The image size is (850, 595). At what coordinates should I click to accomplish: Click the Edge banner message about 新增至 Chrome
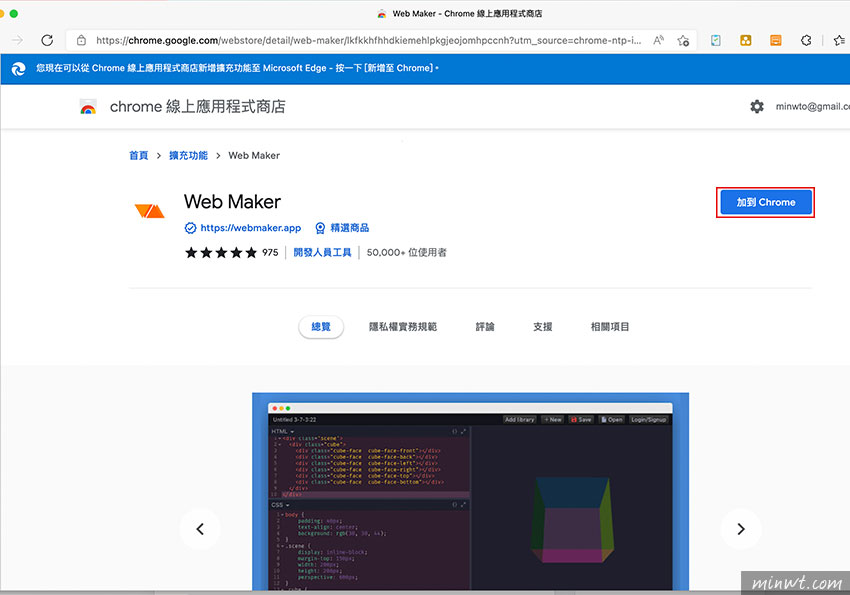click(x=237, y=68)
